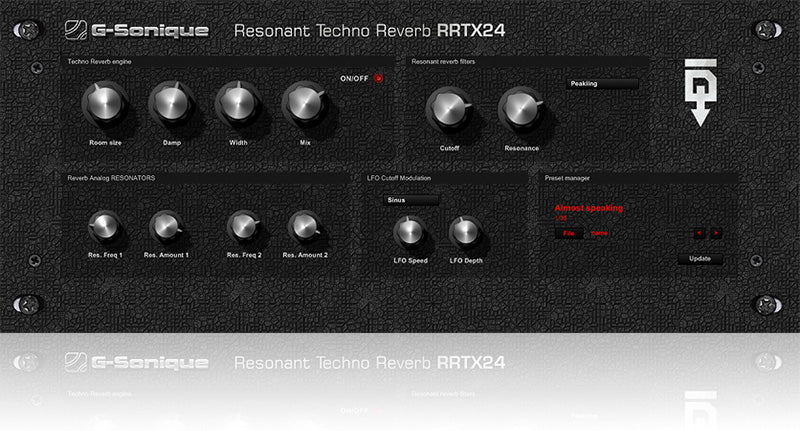Open the Peaking filter type dropdown
The image size is (800, 431).
(x=602, y=84)
